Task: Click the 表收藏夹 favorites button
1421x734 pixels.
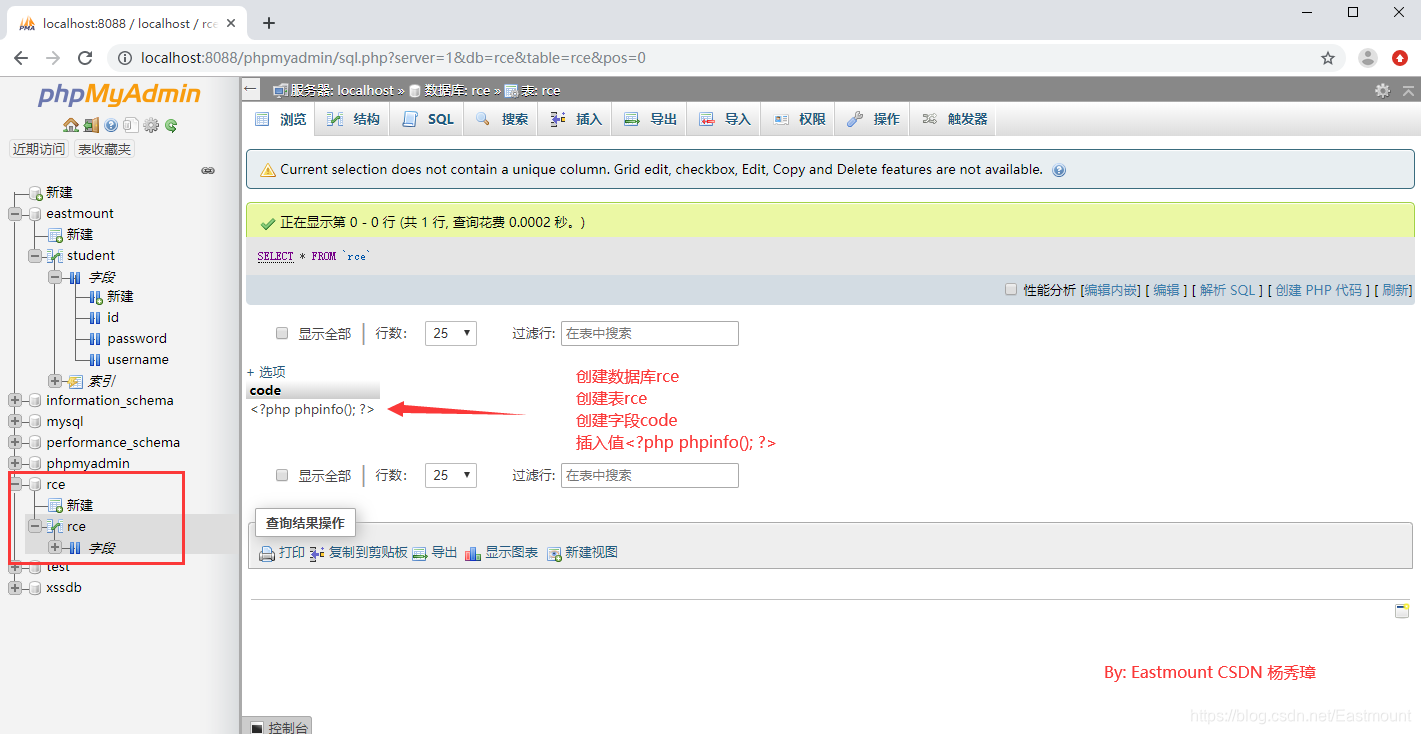Action: (104, 149)
